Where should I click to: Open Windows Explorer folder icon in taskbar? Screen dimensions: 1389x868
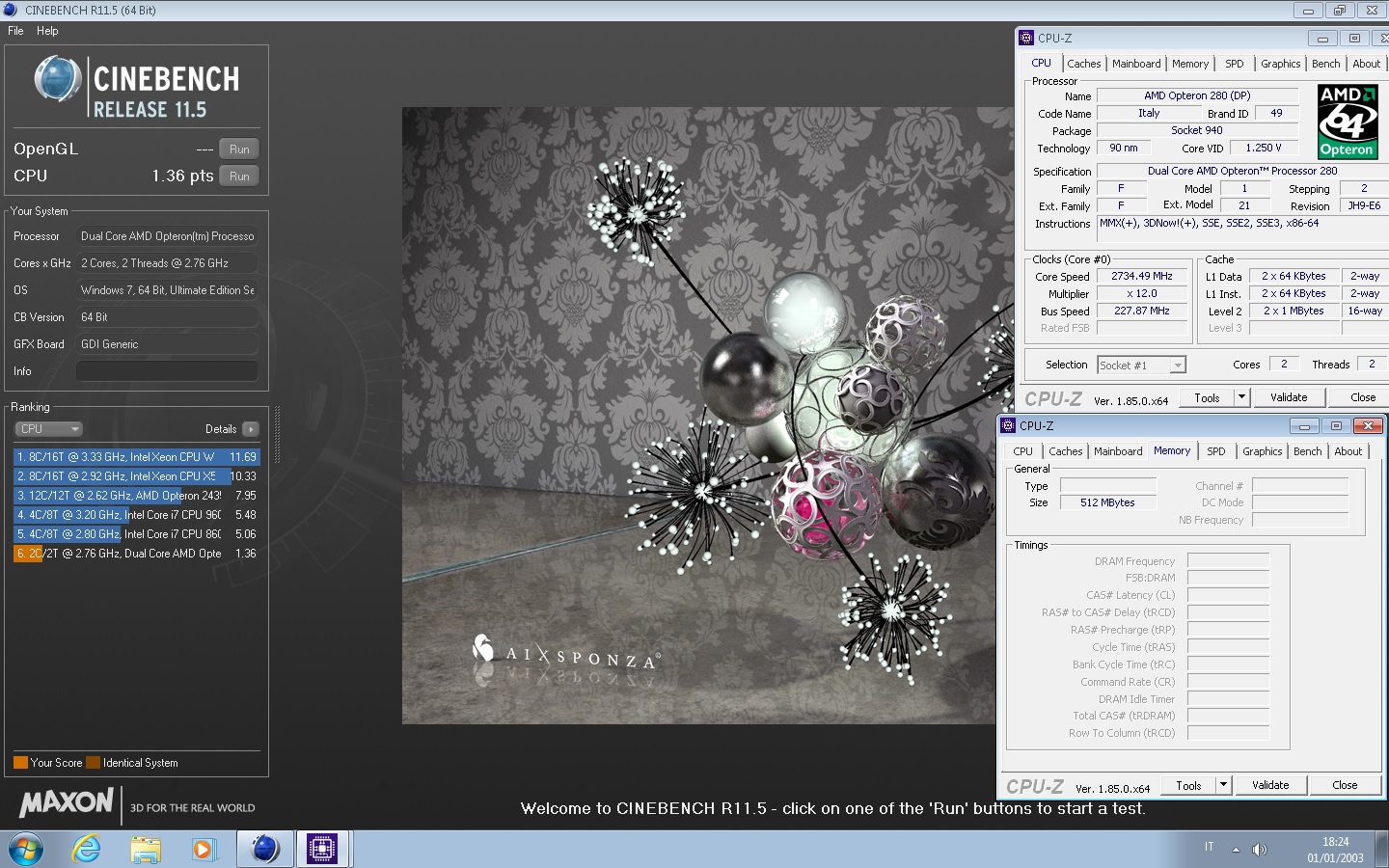click(146, 850)
